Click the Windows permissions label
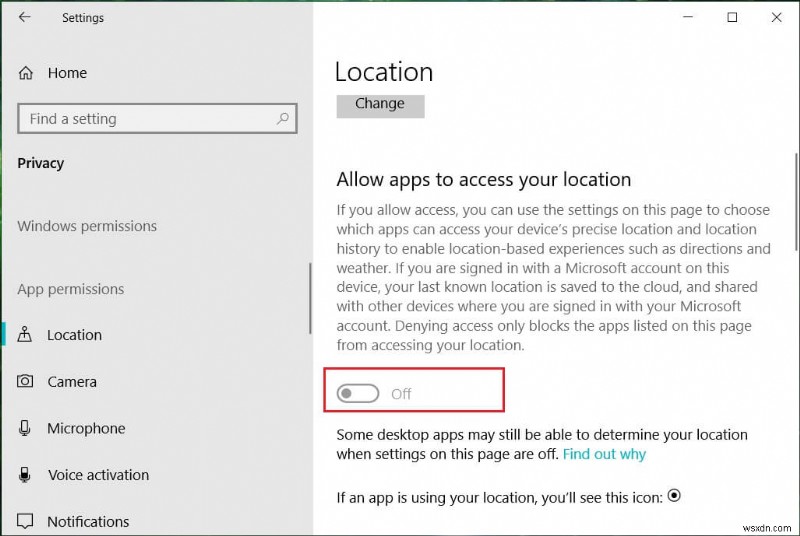800x536 pixels. [87, 226]
